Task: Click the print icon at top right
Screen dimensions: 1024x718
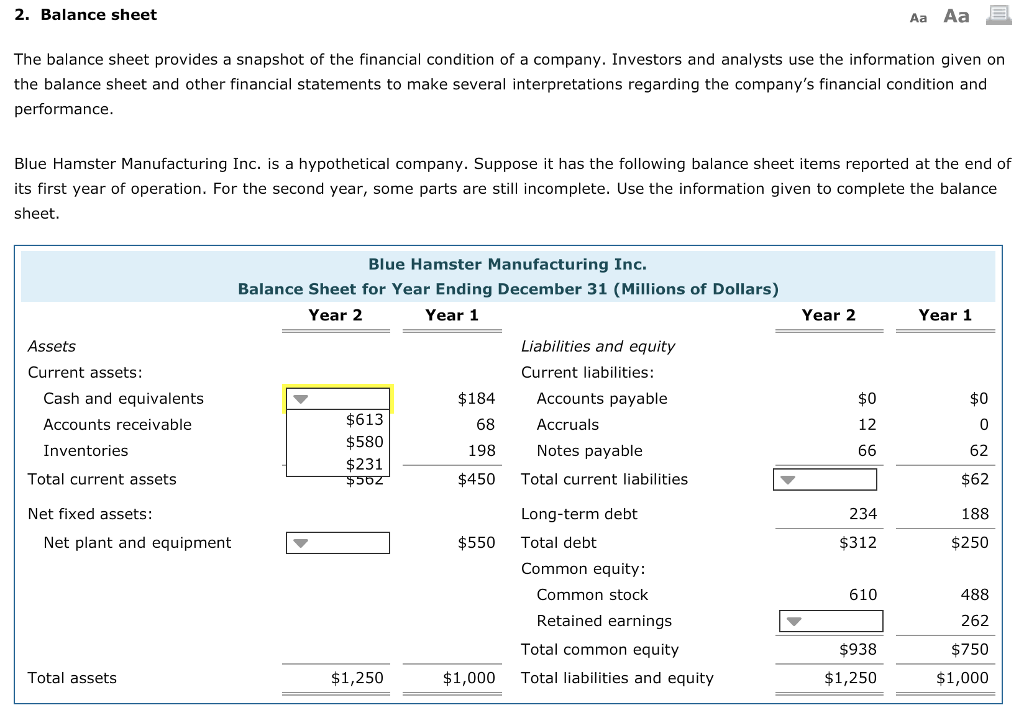Action: [x=996, y=15]
